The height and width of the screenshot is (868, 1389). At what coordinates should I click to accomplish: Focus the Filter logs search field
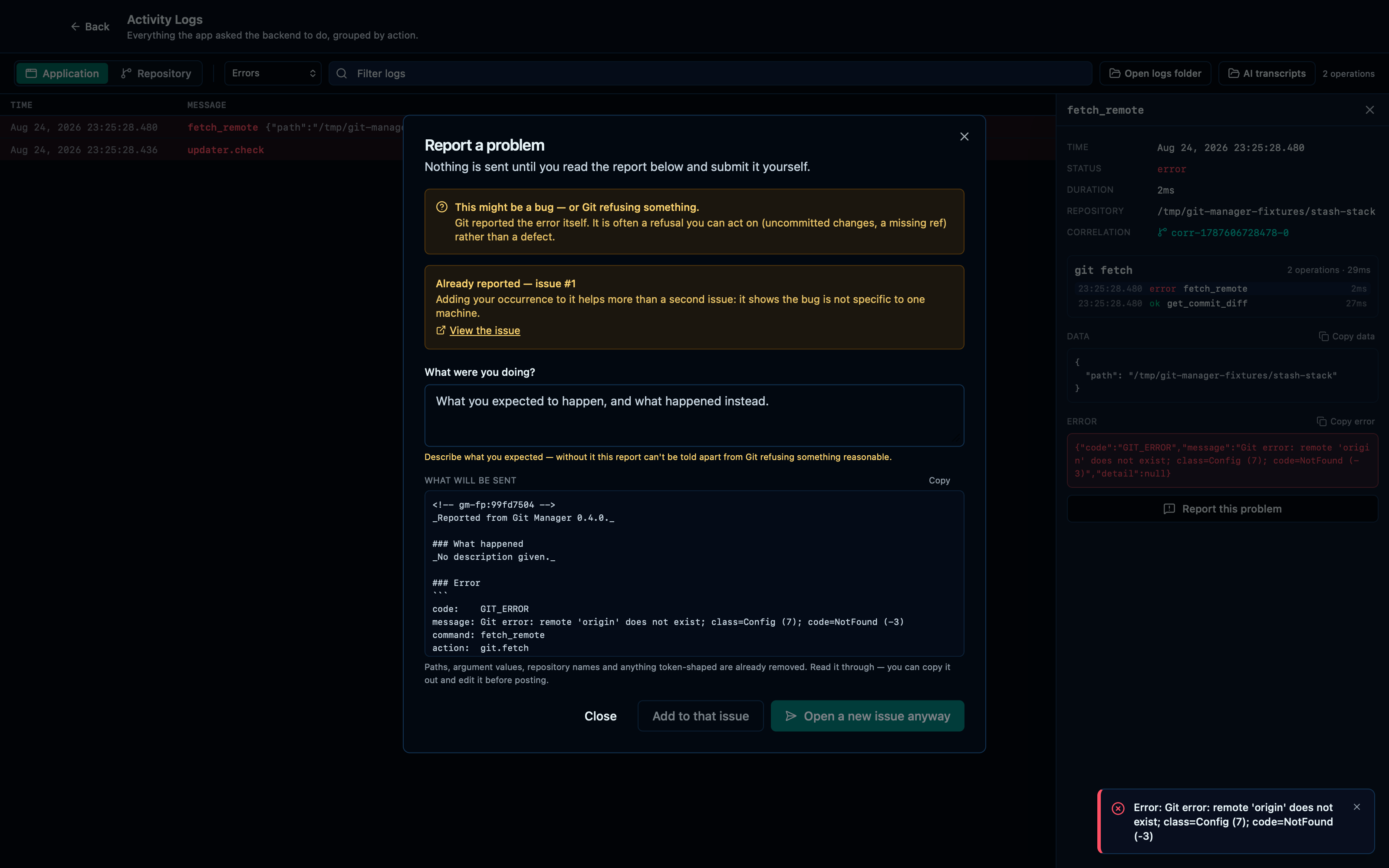[710, 73]
